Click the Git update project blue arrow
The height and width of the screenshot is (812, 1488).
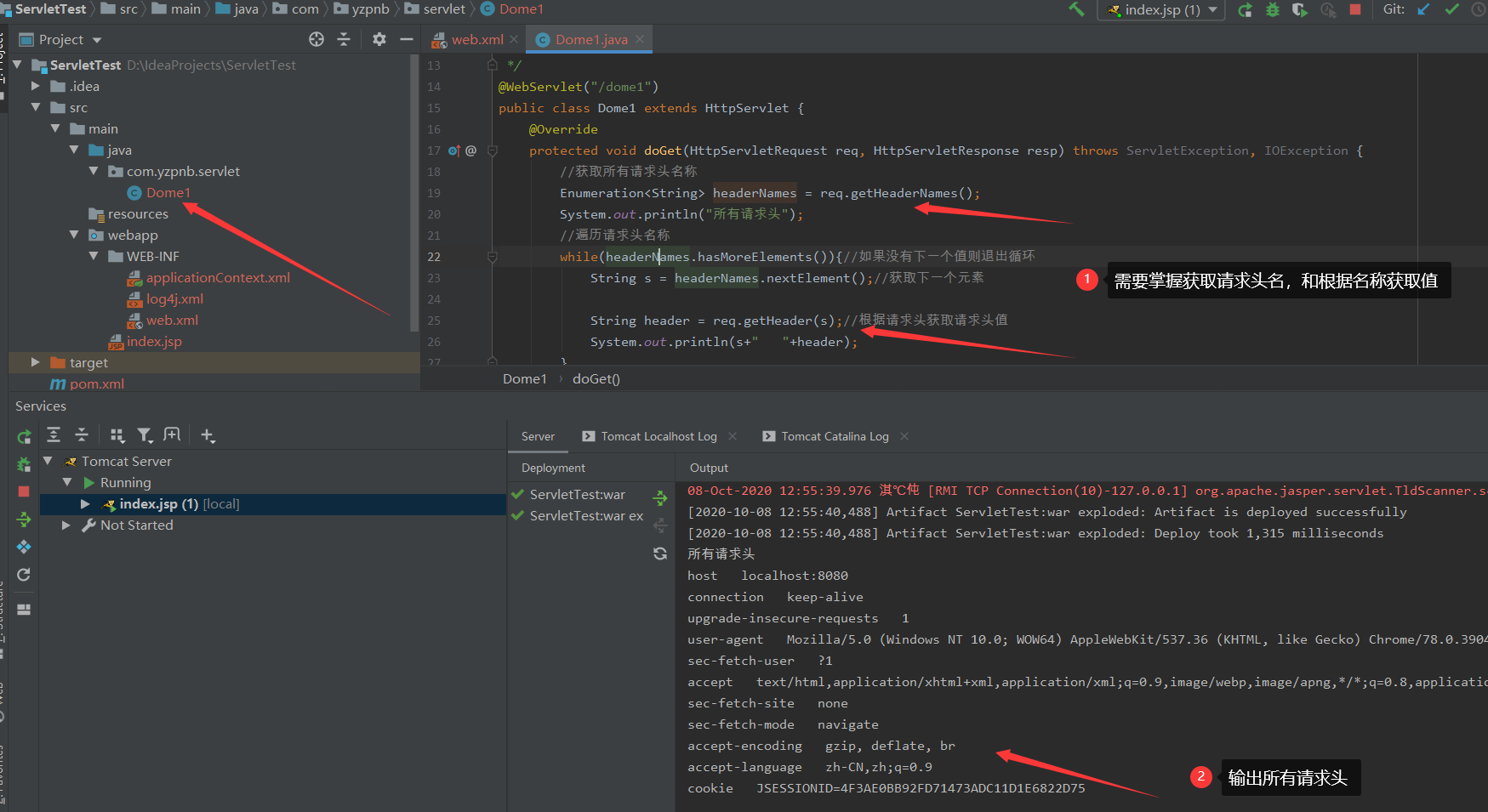coord(1423,9)
